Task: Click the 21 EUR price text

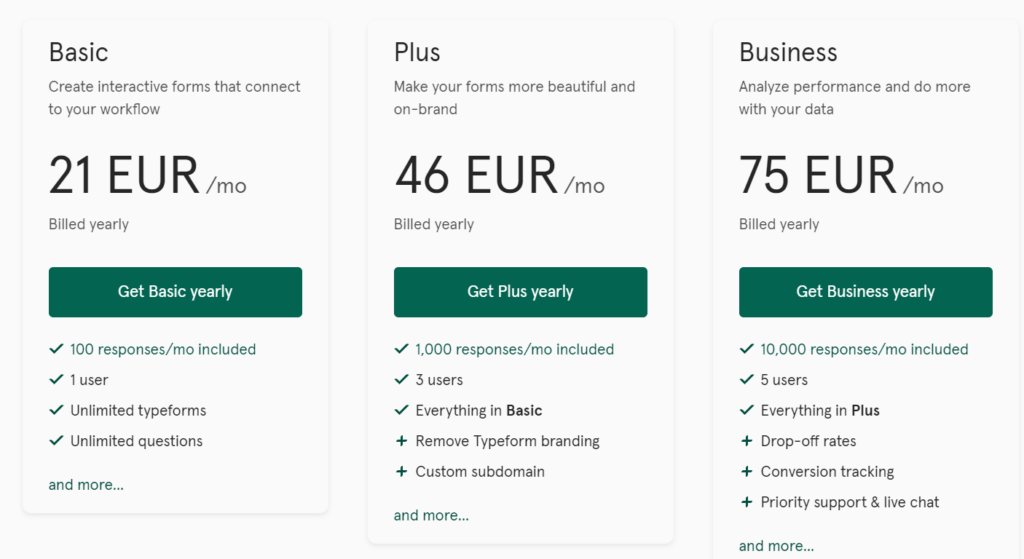Action: (124, 176)
